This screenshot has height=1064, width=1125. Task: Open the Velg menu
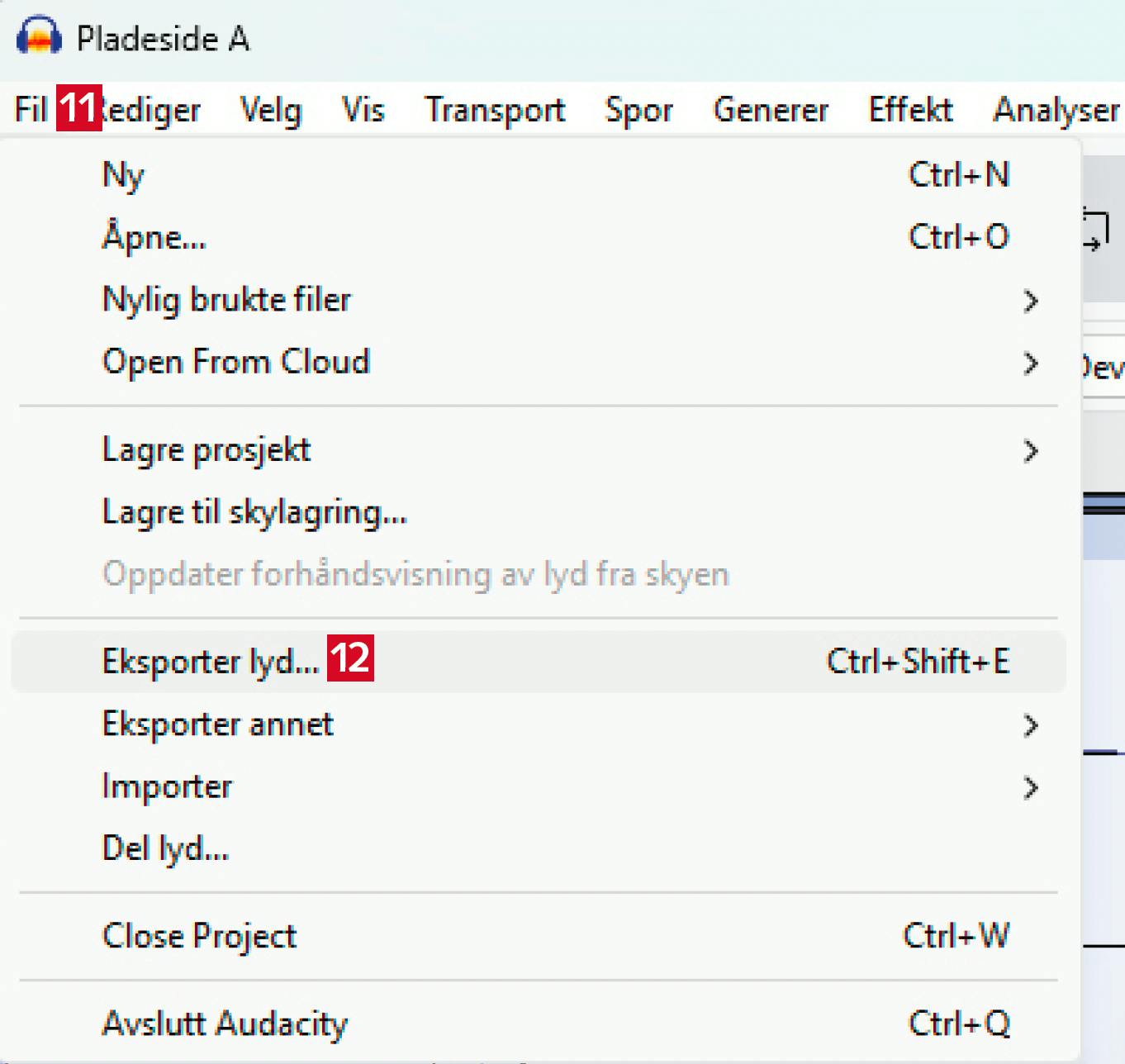[271, 110]
